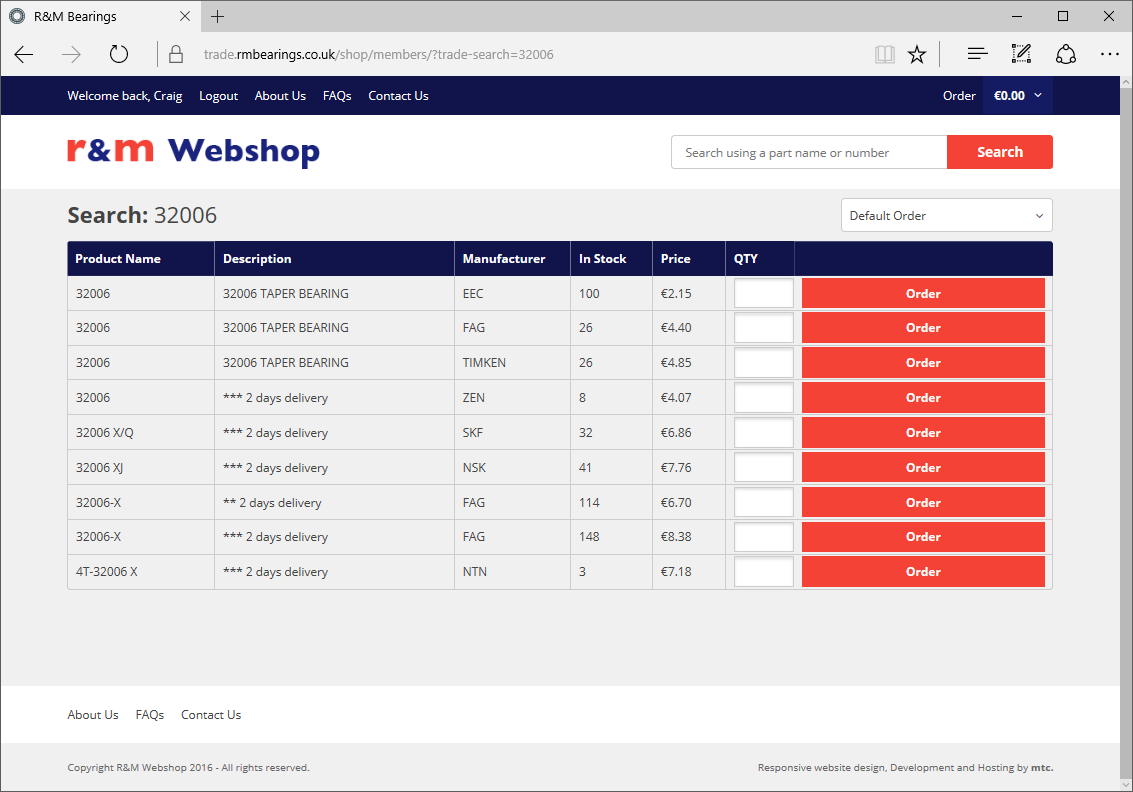Screen dimensions: 1133x792
Task: Order the EEC 32006 bearing
Action: [923, 293]
